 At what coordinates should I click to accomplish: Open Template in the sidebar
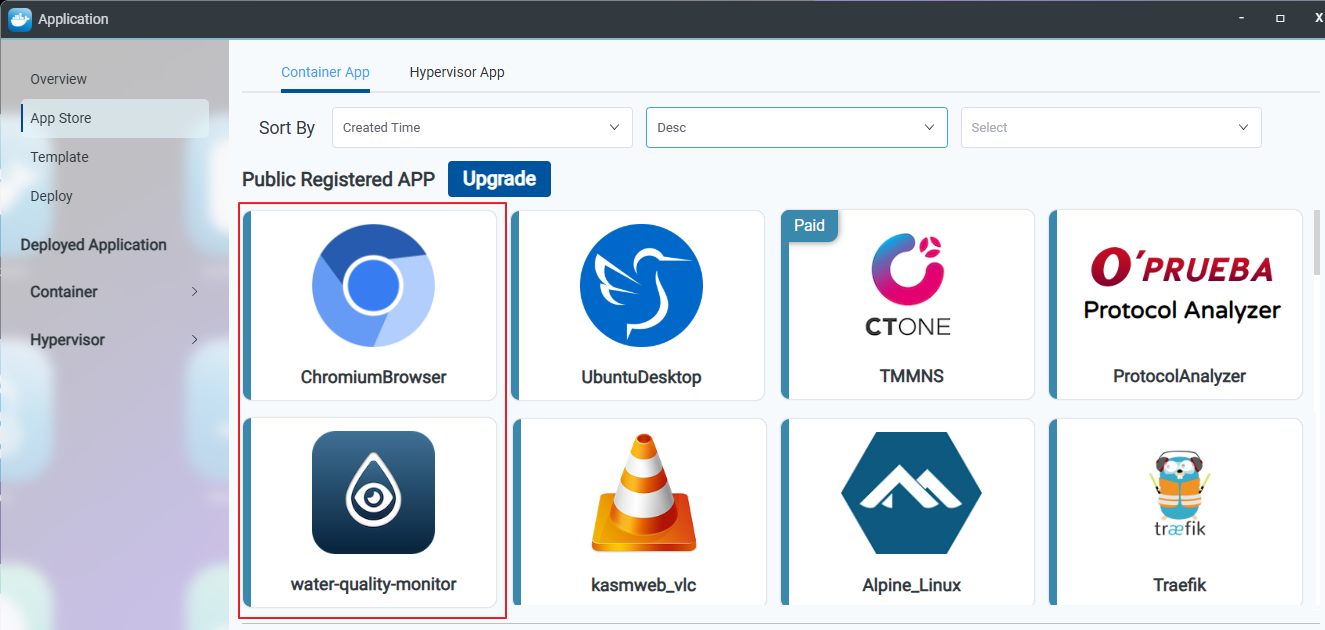[59, 157]
